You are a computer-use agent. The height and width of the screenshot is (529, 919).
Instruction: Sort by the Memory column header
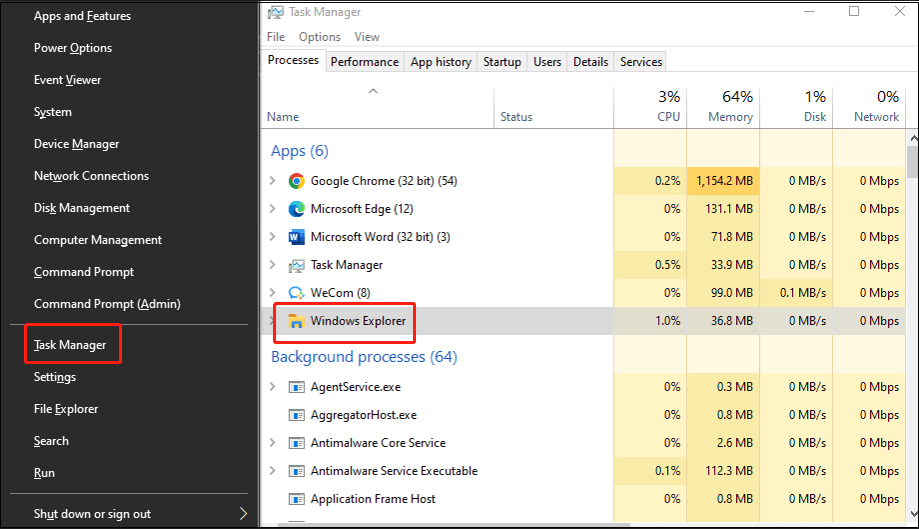click(x=730, y=117)
